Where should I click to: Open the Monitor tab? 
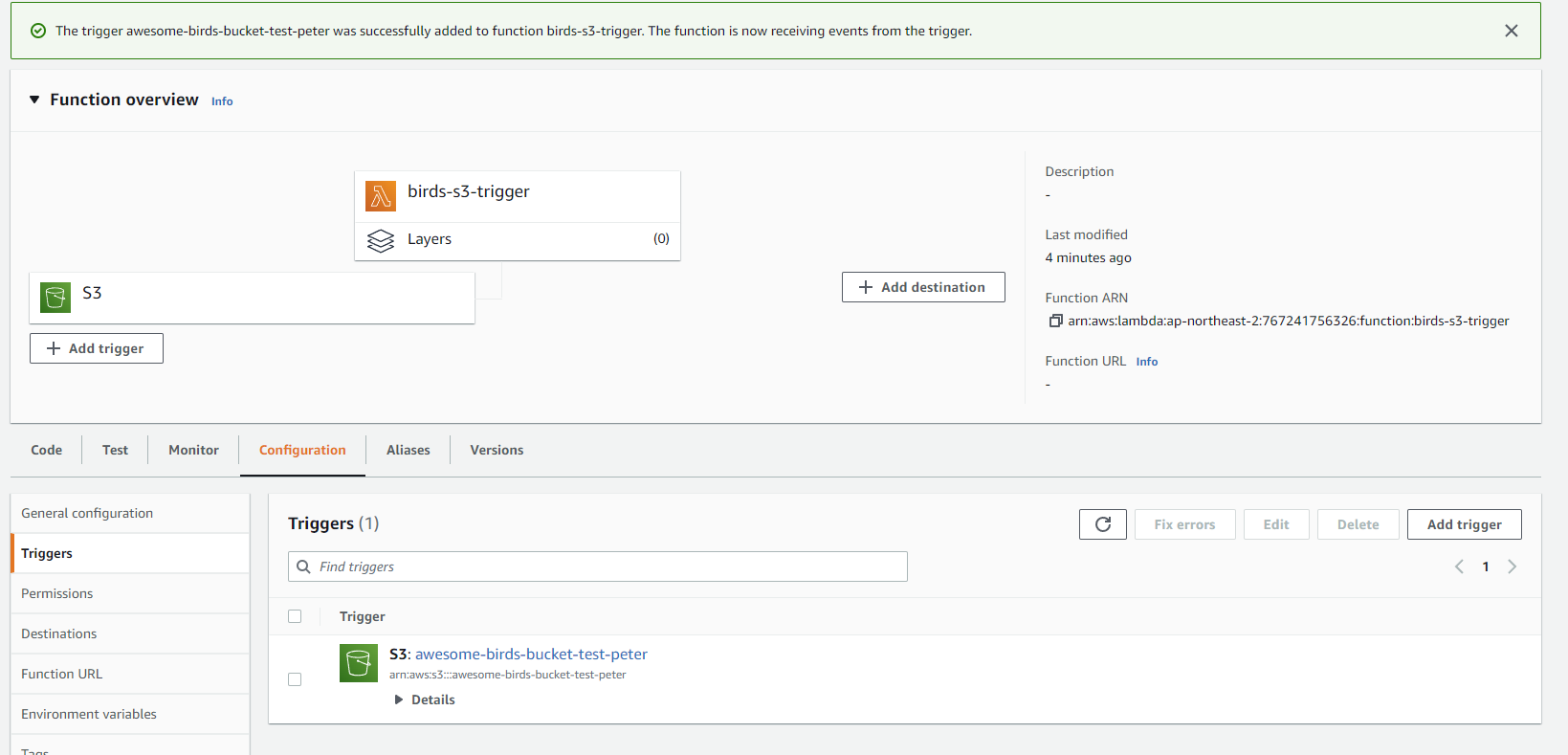pyautogui.click(x=193, y=450)
